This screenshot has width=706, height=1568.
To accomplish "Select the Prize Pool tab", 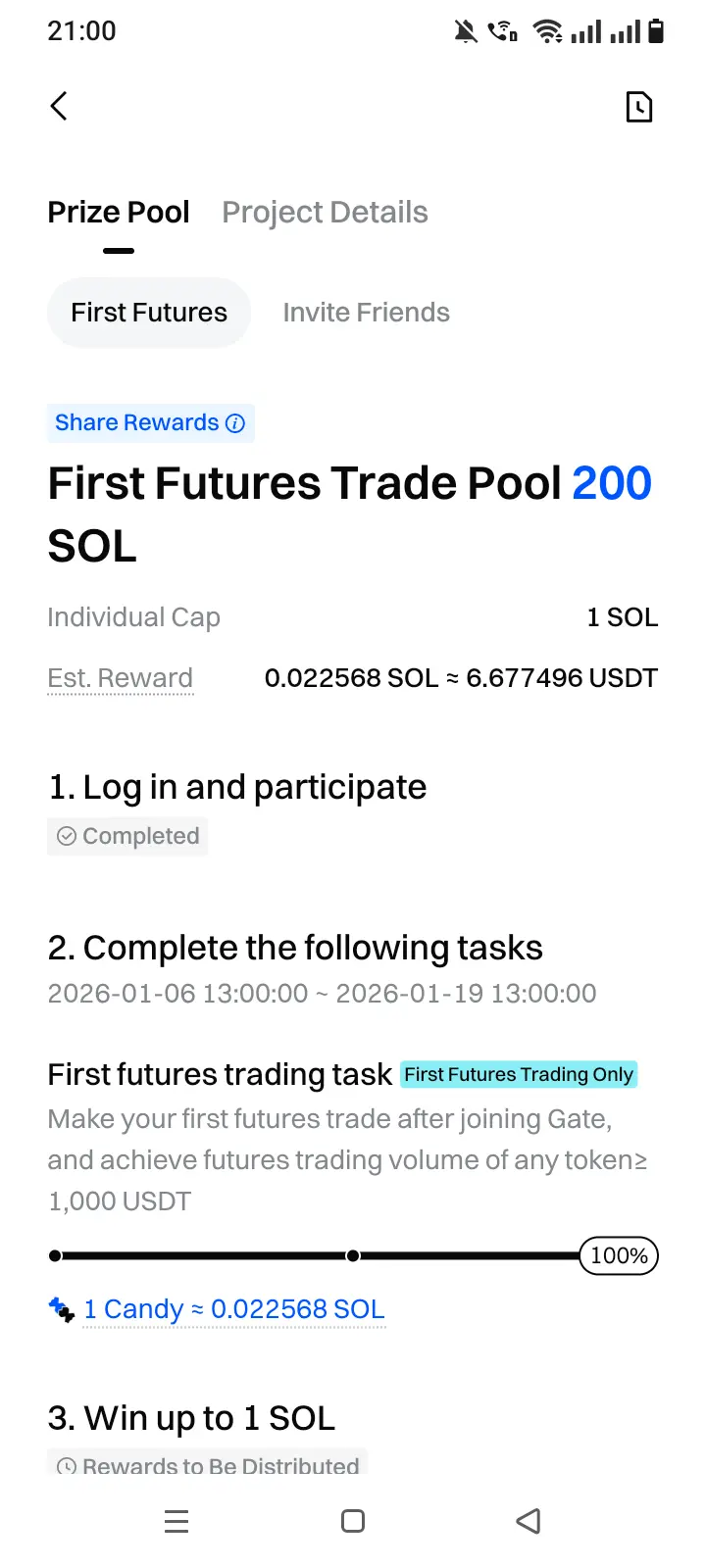I will pyautogui.click(x=119, y=213).
